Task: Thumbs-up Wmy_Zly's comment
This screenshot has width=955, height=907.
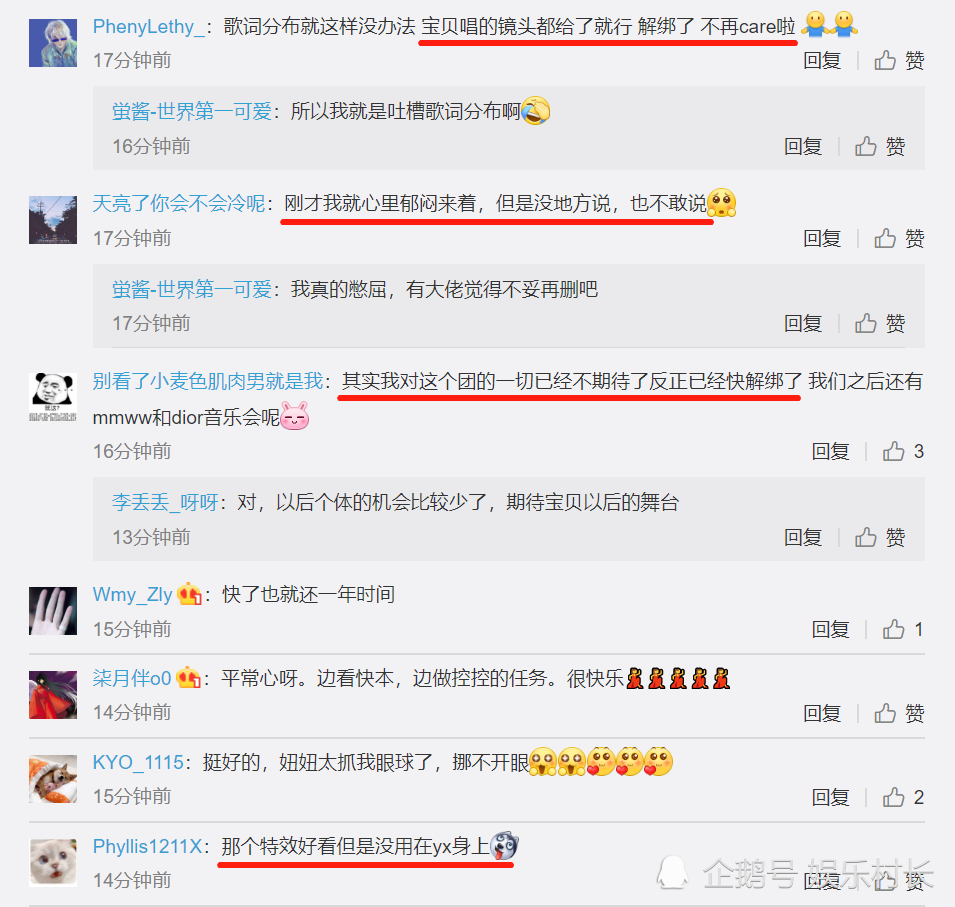Action: tap(903, 629)
